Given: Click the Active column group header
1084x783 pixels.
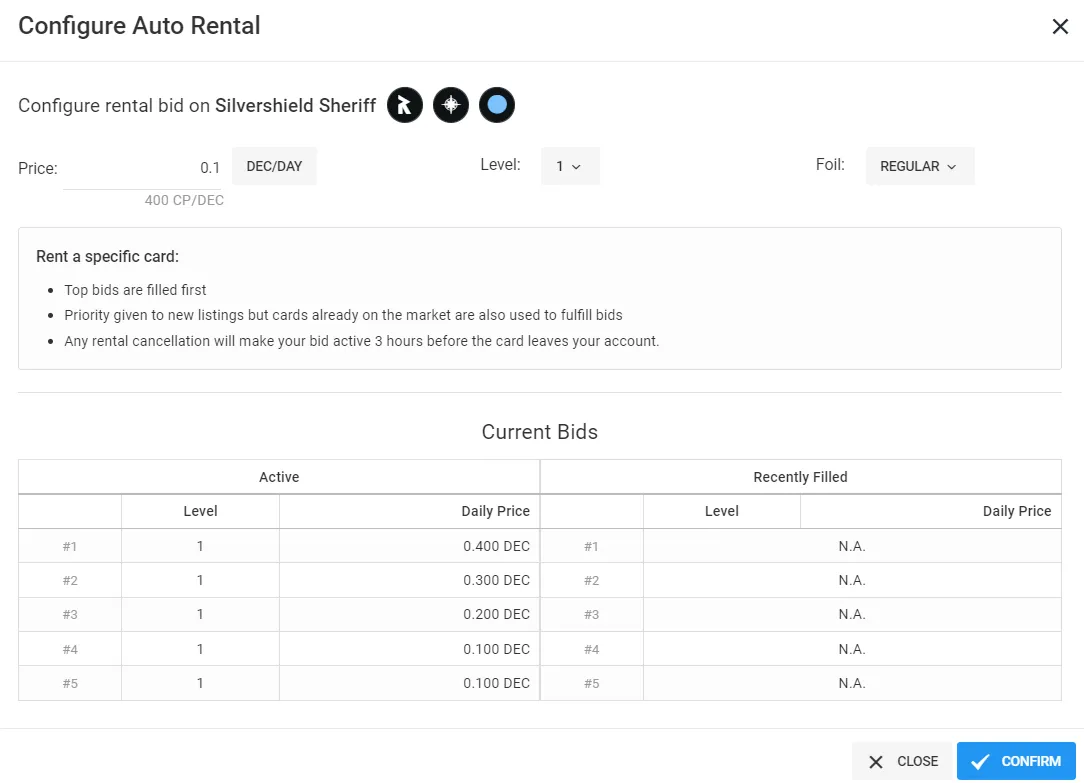Looking at the screenshot, I should [x=279, y=477].
